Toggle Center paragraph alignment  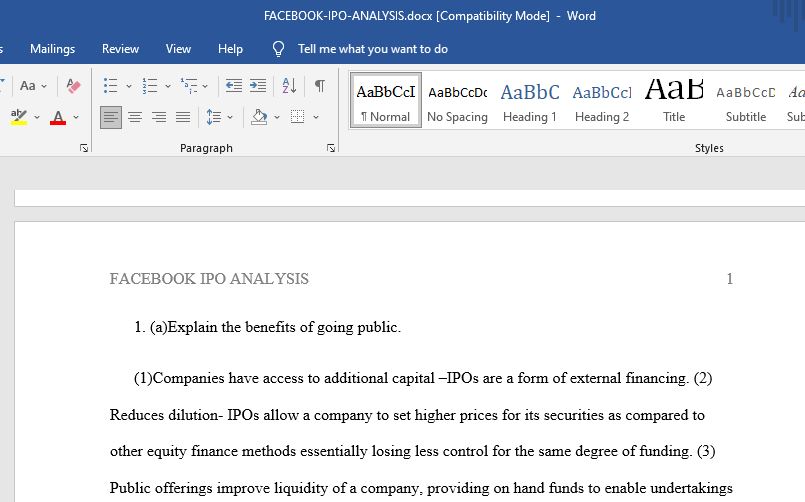[x=135, y=118]
